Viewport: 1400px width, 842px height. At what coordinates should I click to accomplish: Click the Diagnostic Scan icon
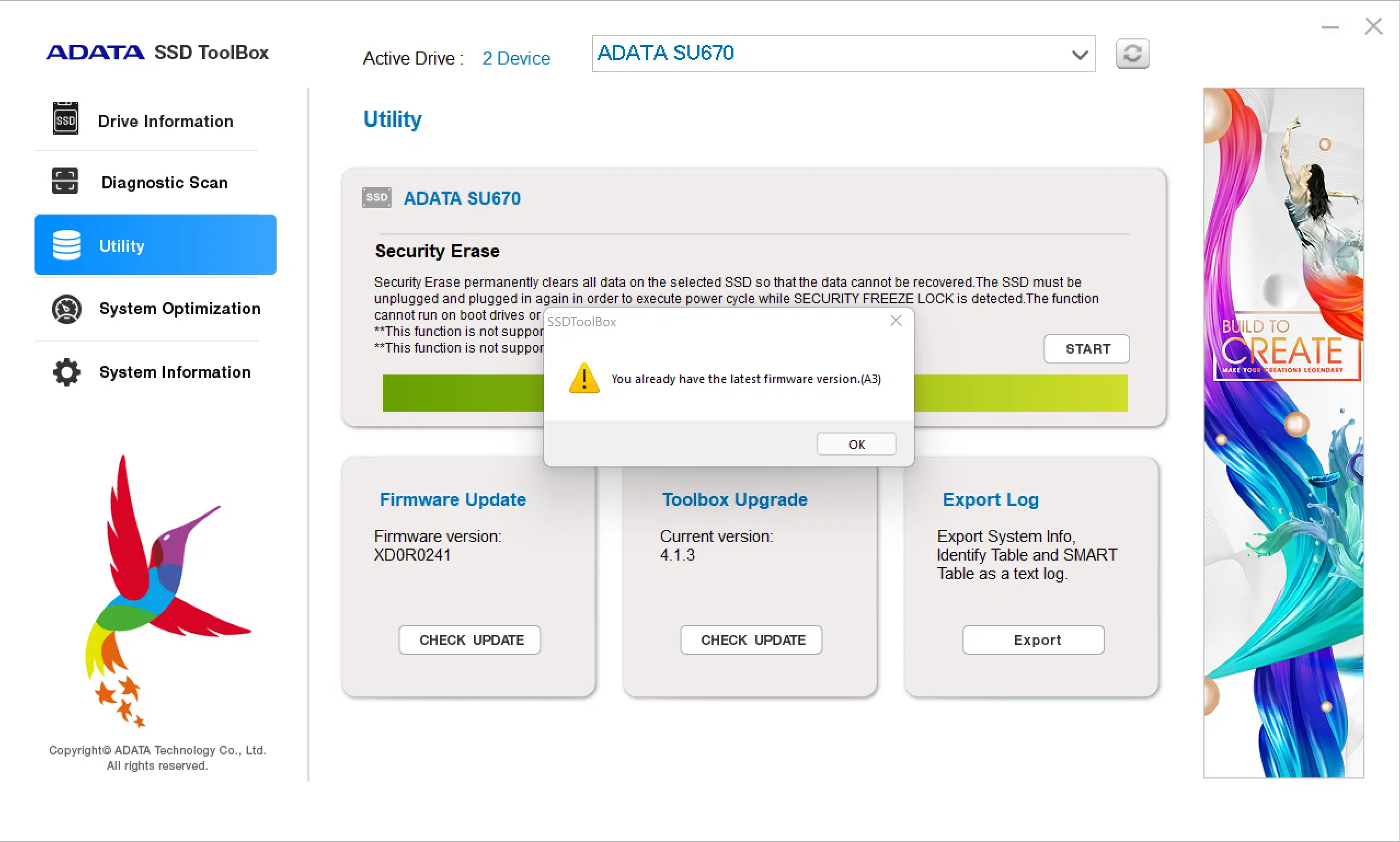point(65,182)
